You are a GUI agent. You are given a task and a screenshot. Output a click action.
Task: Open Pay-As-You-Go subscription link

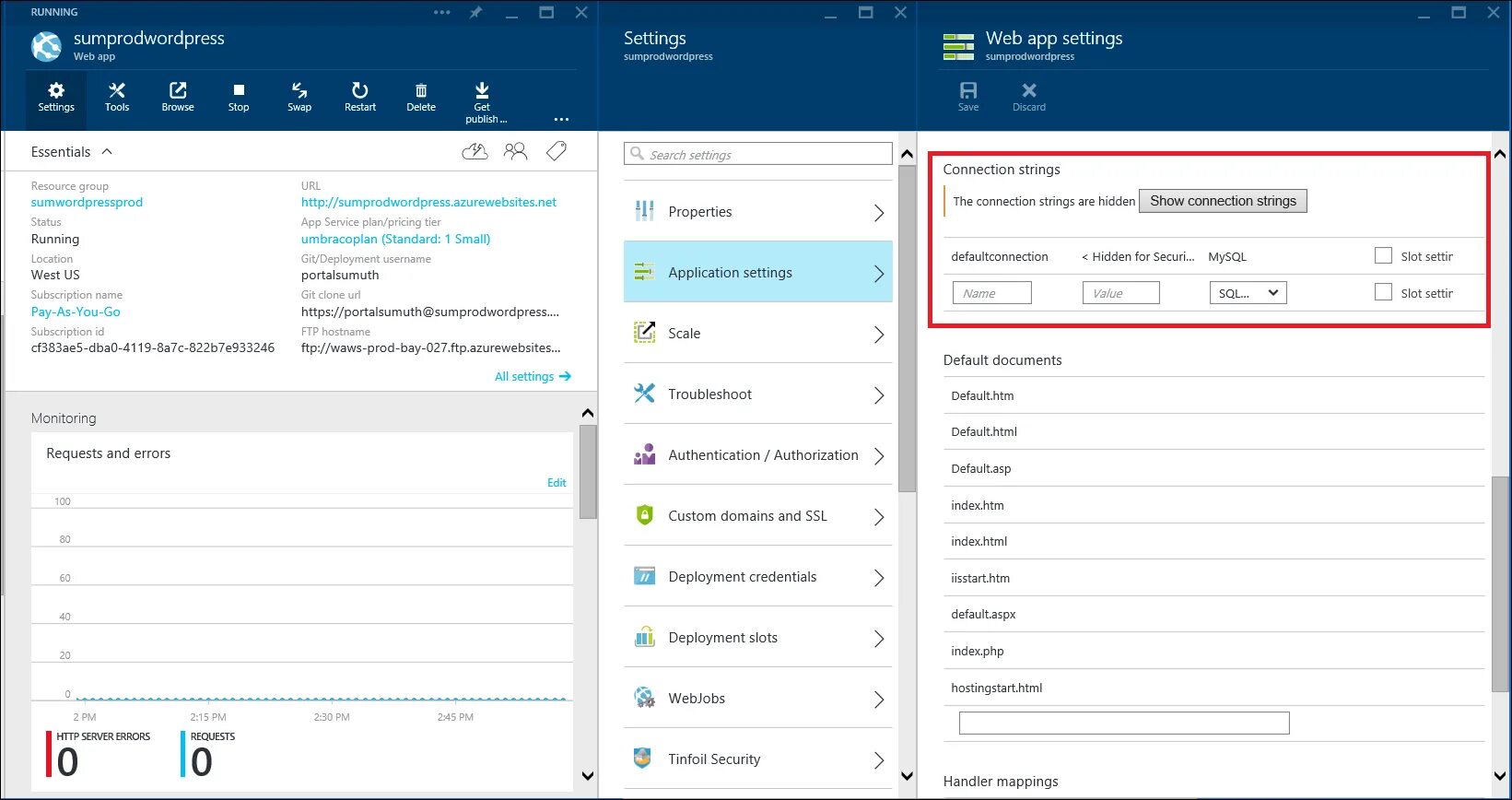[x=76, y=312]
